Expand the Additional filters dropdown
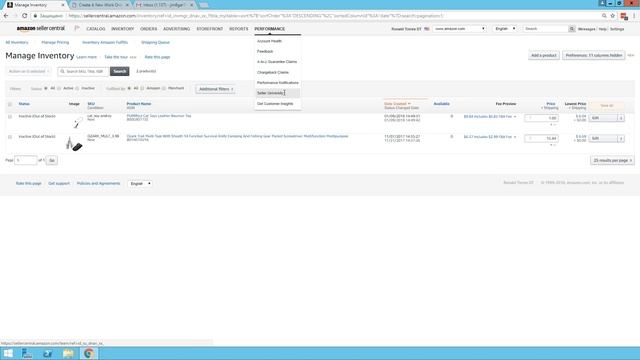 [x=216, y=89]
